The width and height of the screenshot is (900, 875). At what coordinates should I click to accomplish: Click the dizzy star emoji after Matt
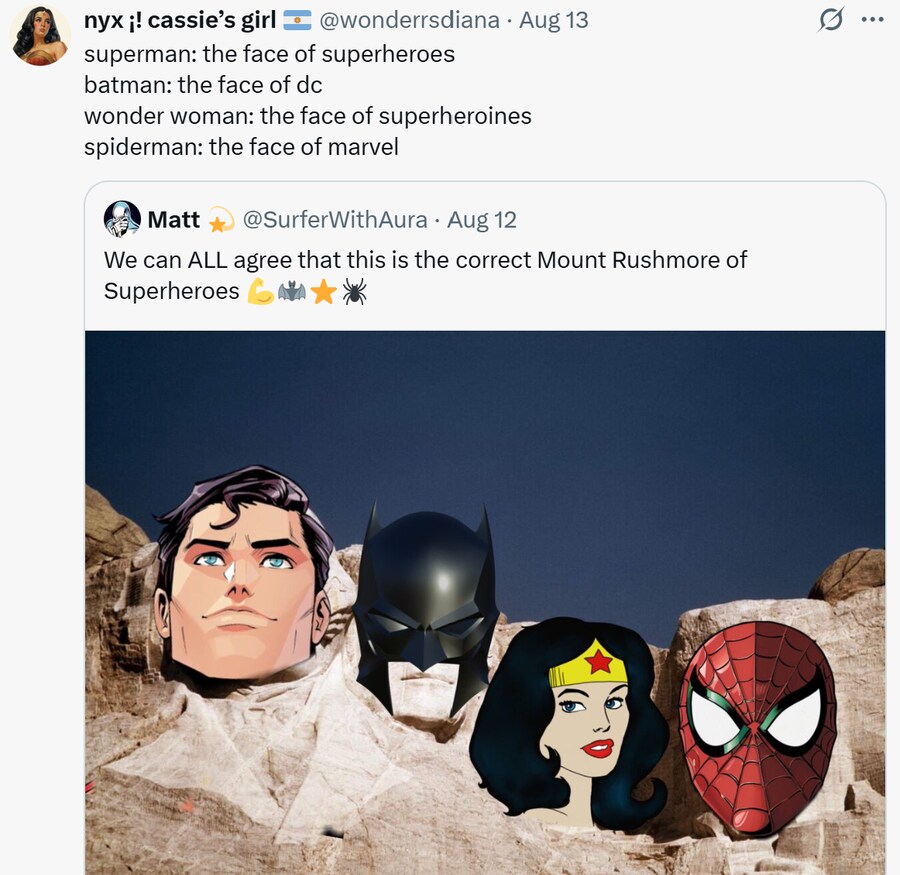220,219
